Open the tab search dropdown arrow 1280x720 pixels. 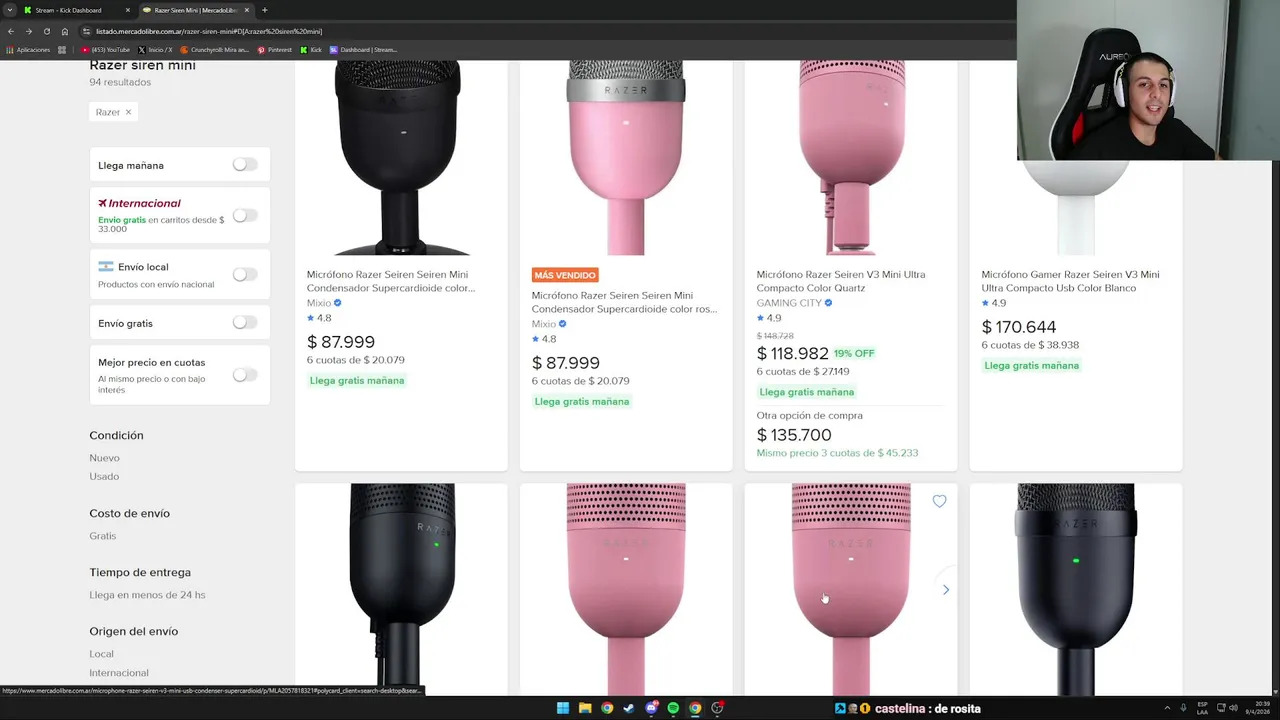(10, 10)
